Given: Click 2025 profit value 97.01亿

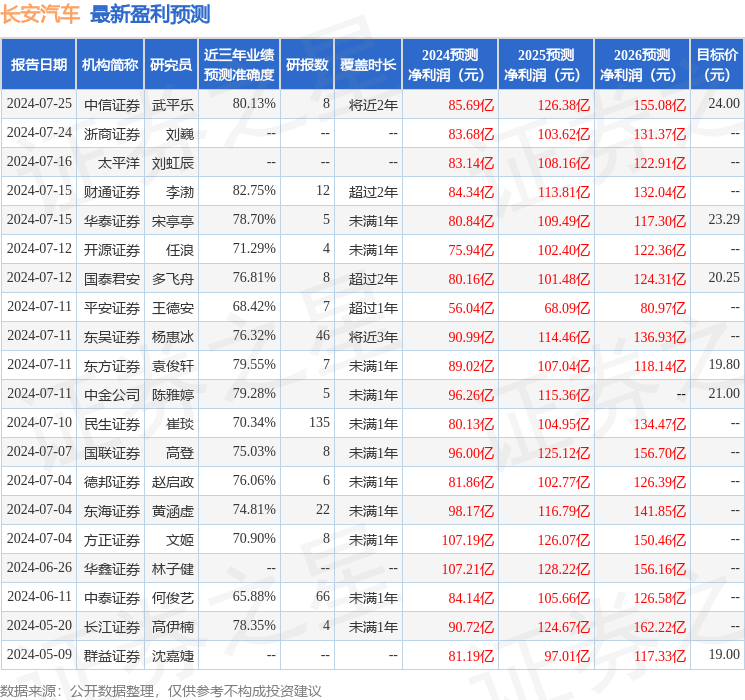Looking at the screenshot, I should coord(567,657).
